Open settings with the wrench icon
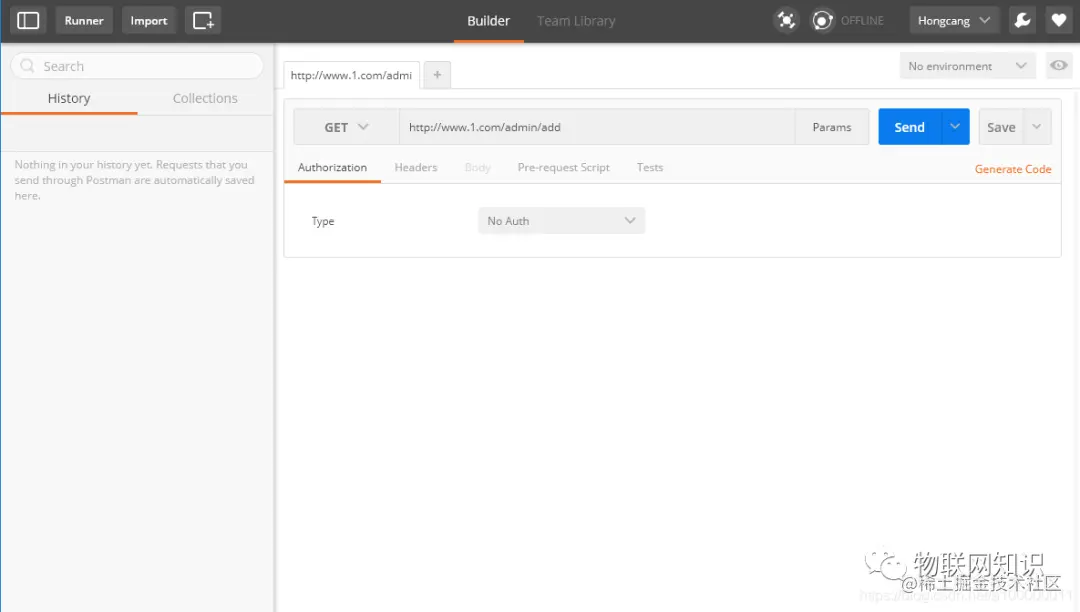The height and width of the screenshot is (612, 1080). click(1022, 21)
